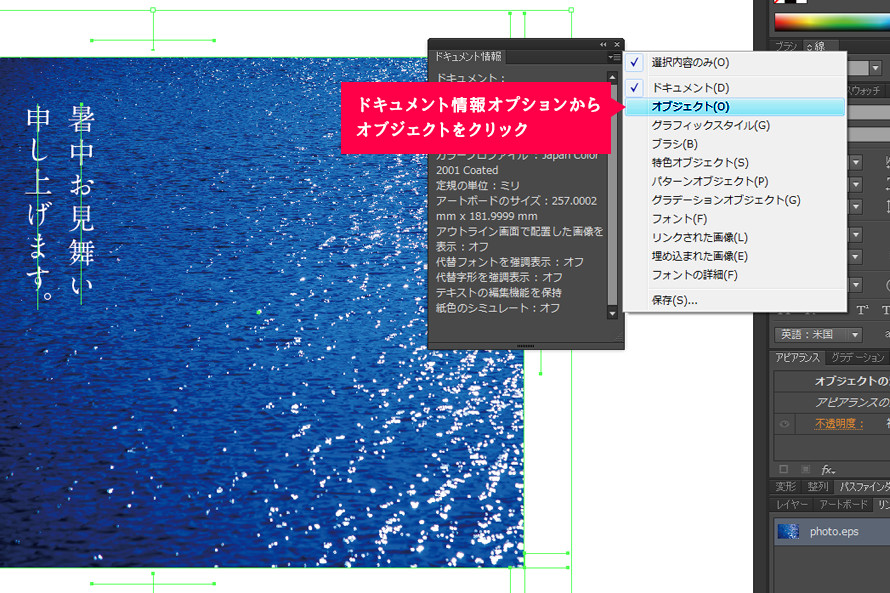890x593 pixels.
Task: Switch to the 整列 tab
Action: coord(818,487)
